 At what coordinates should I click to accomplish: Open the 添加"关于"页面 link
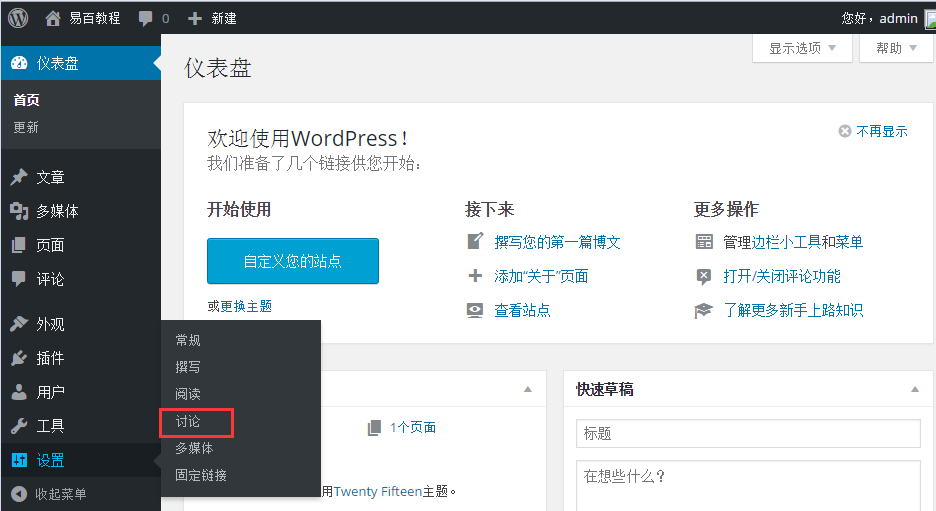click(541, 276)
